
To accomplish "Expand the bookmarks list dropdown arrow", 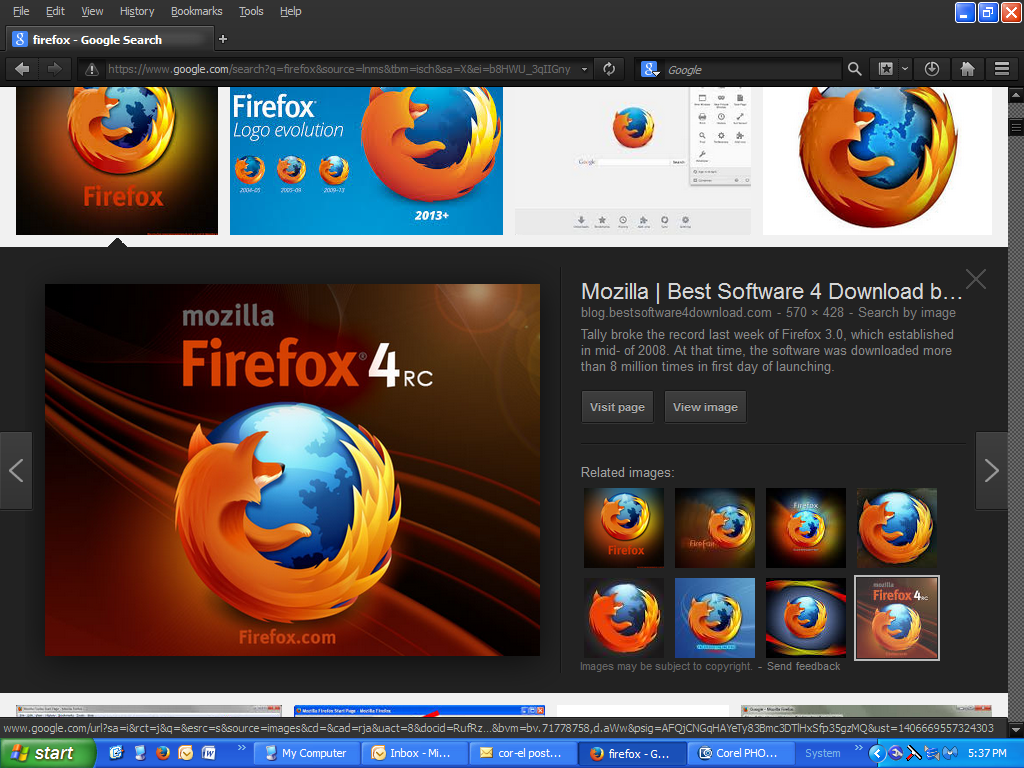I will click(x=905, y=69).
